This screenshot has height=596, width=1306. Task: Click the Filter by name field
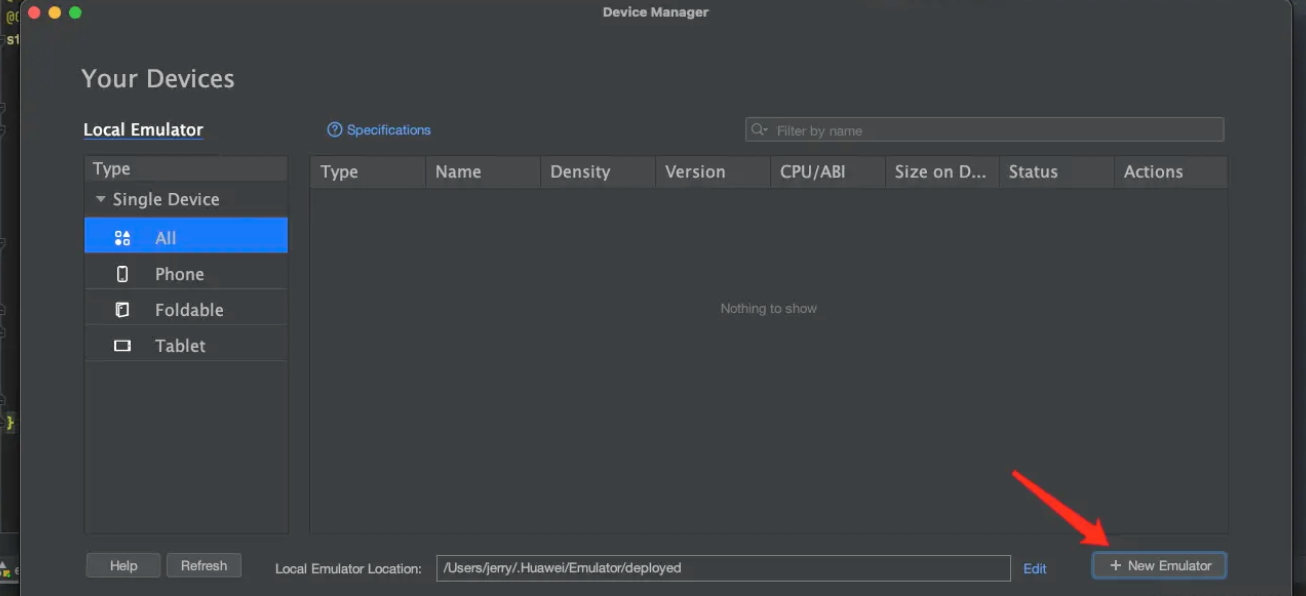(985, 130)
